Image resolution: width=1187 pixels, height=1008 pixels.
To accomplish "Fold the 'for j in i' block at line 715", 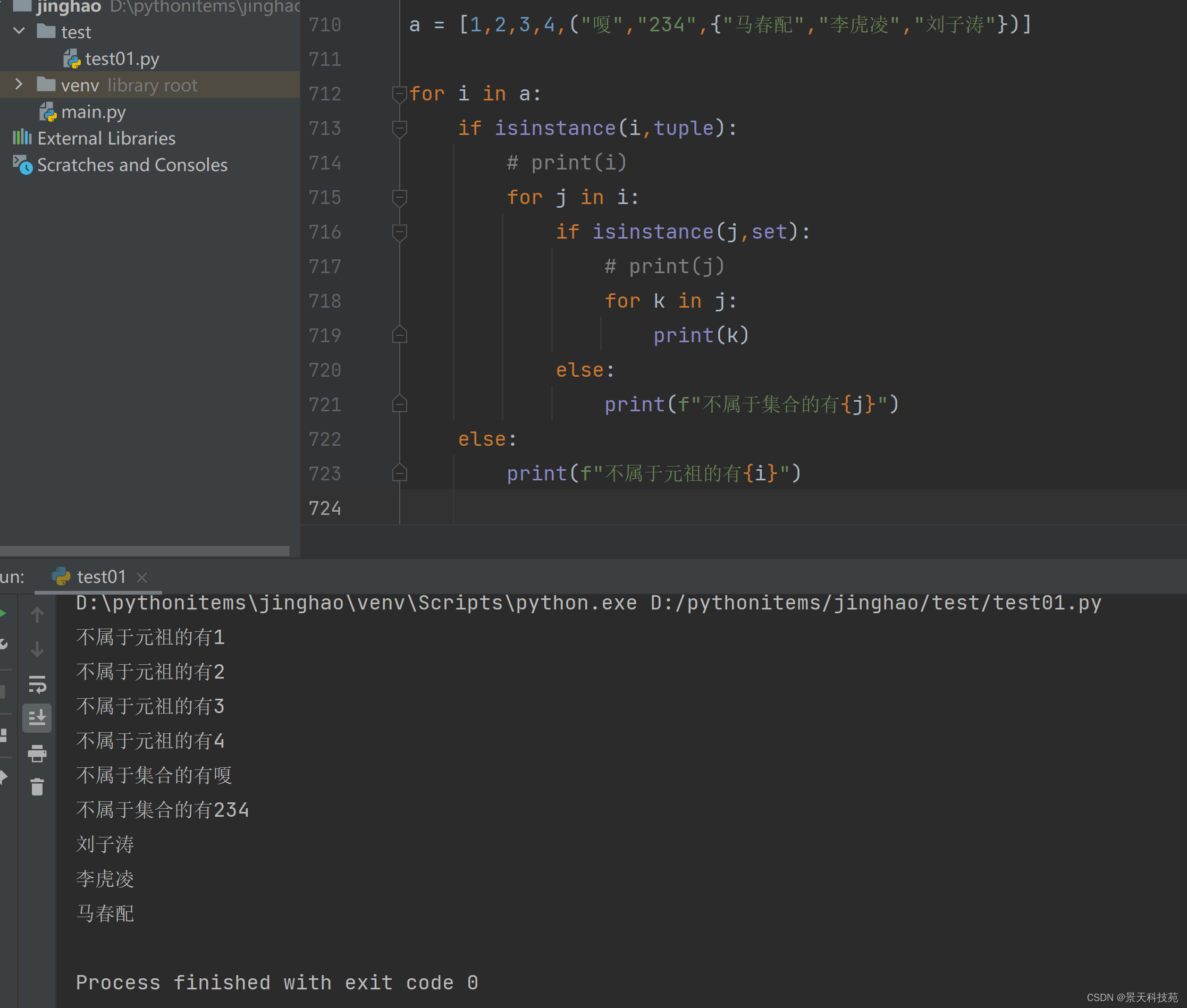I will click(x=400, y=197).
